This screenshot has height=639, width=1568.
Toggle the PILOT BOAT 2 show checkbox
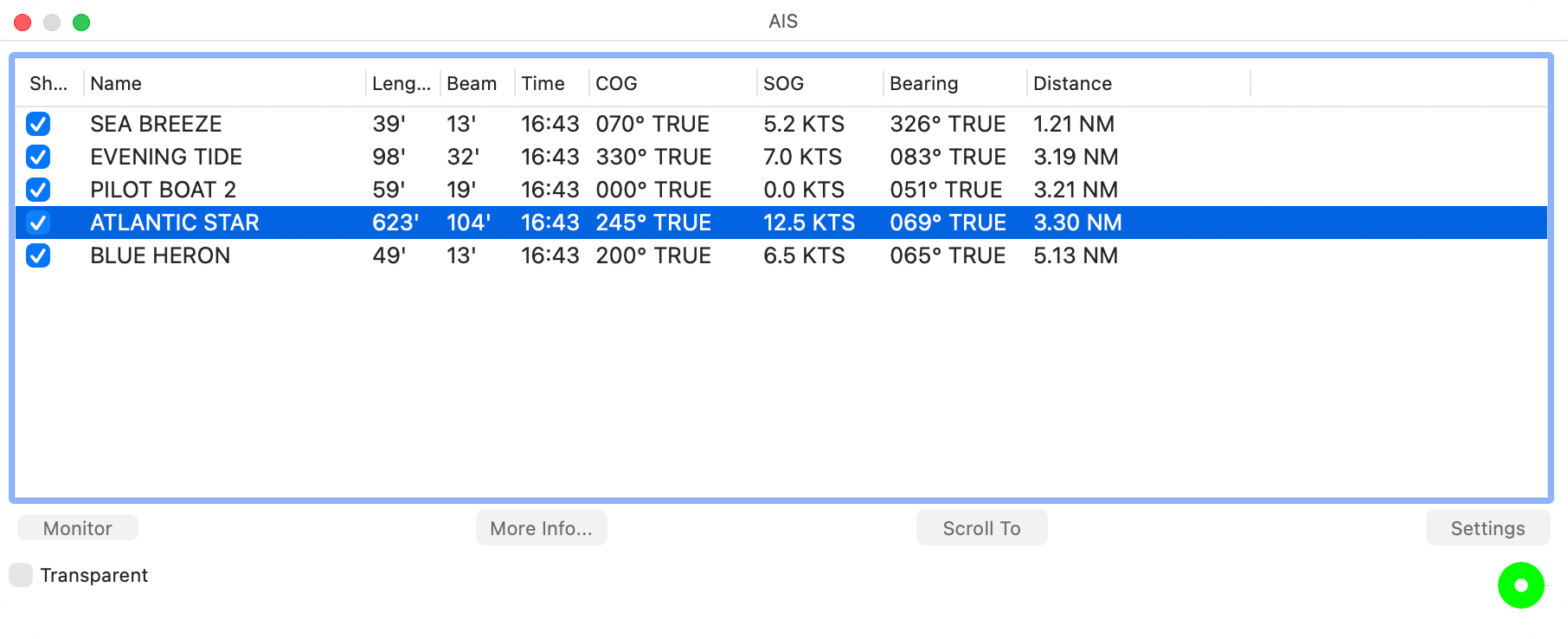coord(38,190)
